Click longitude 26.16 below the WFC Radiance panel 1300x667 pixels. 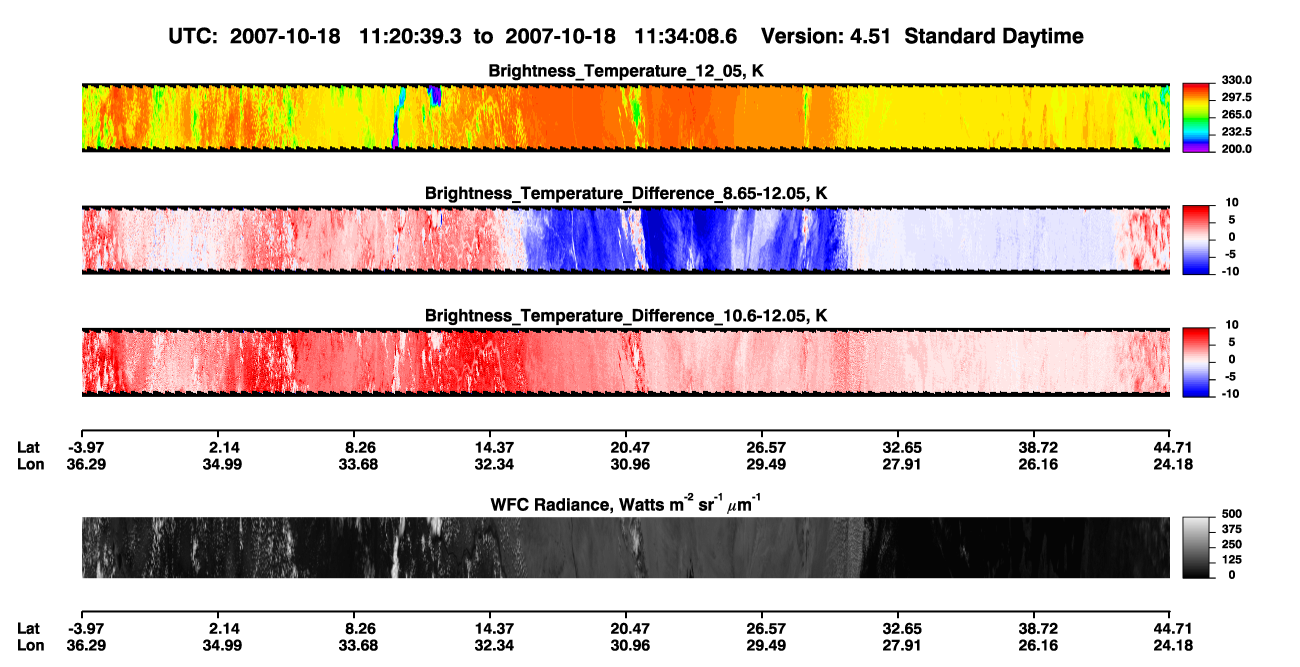pos(1039,645)
